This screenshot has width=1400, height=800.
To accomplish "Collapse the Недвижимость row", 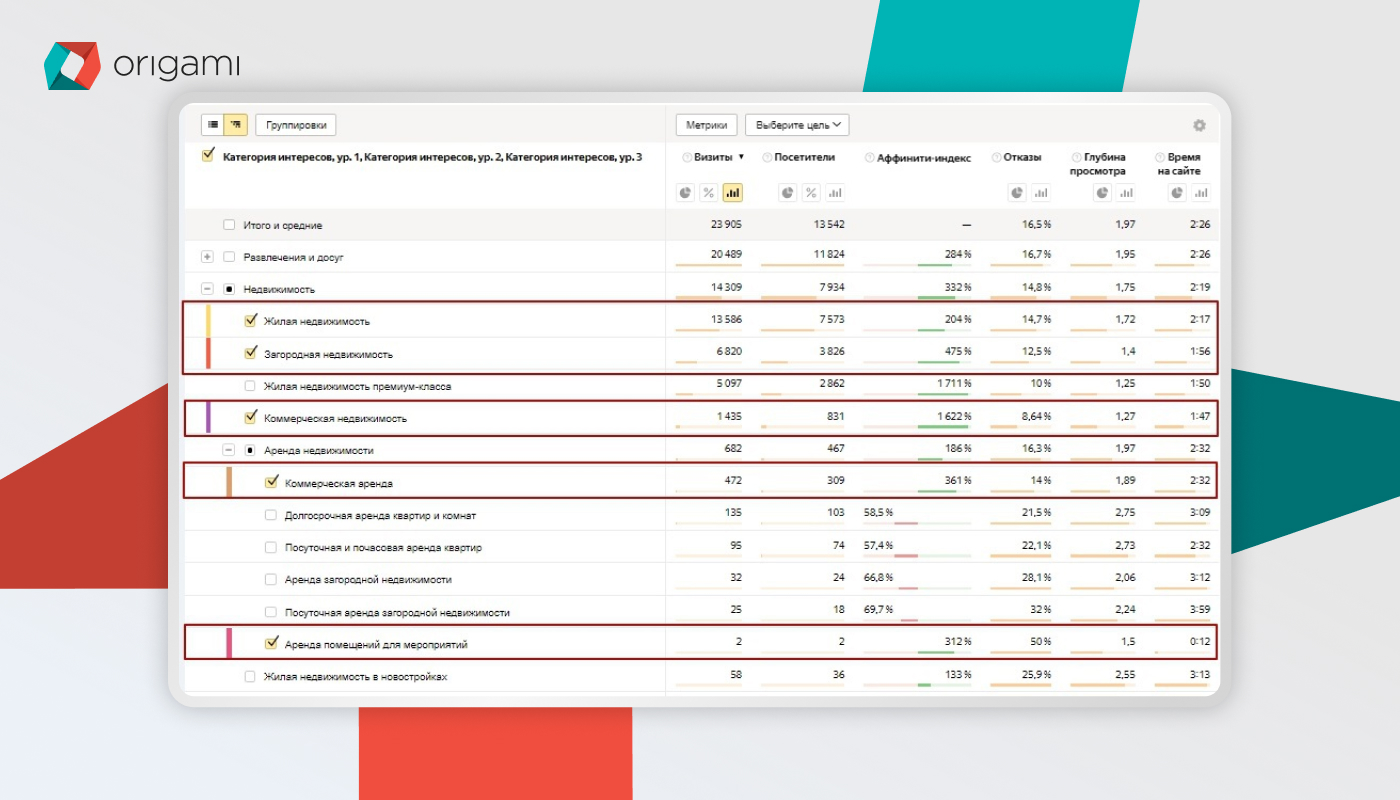I will [x=207, y=289].
